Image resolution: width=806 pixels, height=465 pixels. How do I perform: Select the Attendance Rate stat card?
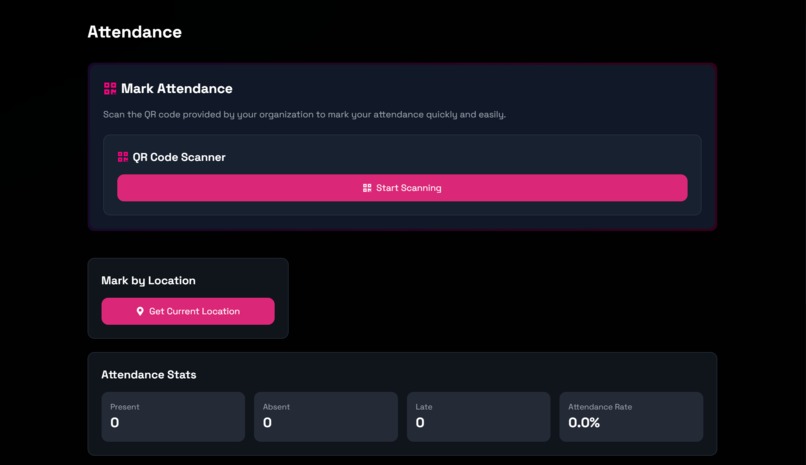click(631, 417)
